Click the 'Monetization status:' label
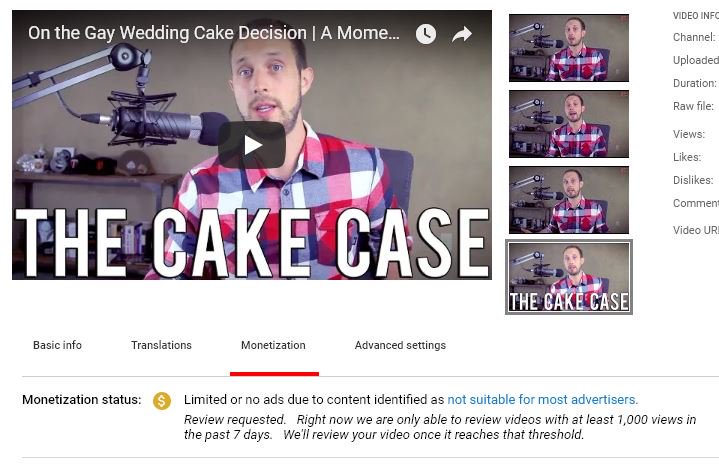Screen dimensions: 719x466 click(82, 399)
